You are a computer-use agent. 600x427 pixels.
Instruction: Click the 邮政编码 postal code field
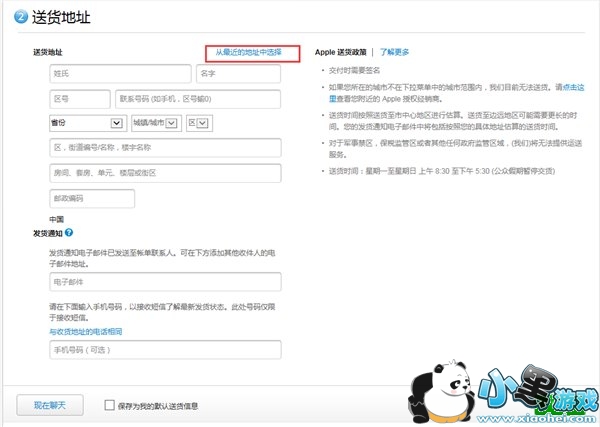92,199
